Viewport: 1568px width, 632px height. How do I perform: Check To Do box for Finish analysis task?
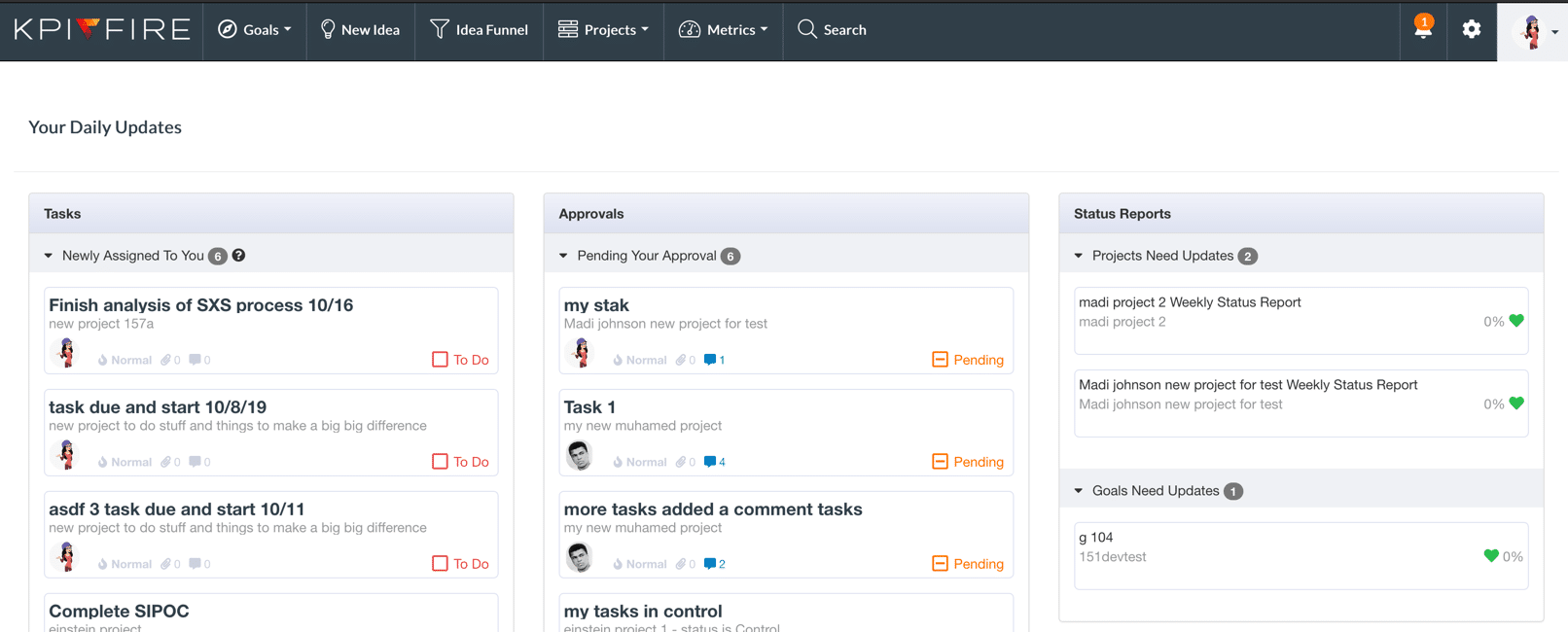pyautogui.click(x=440, y=360)
